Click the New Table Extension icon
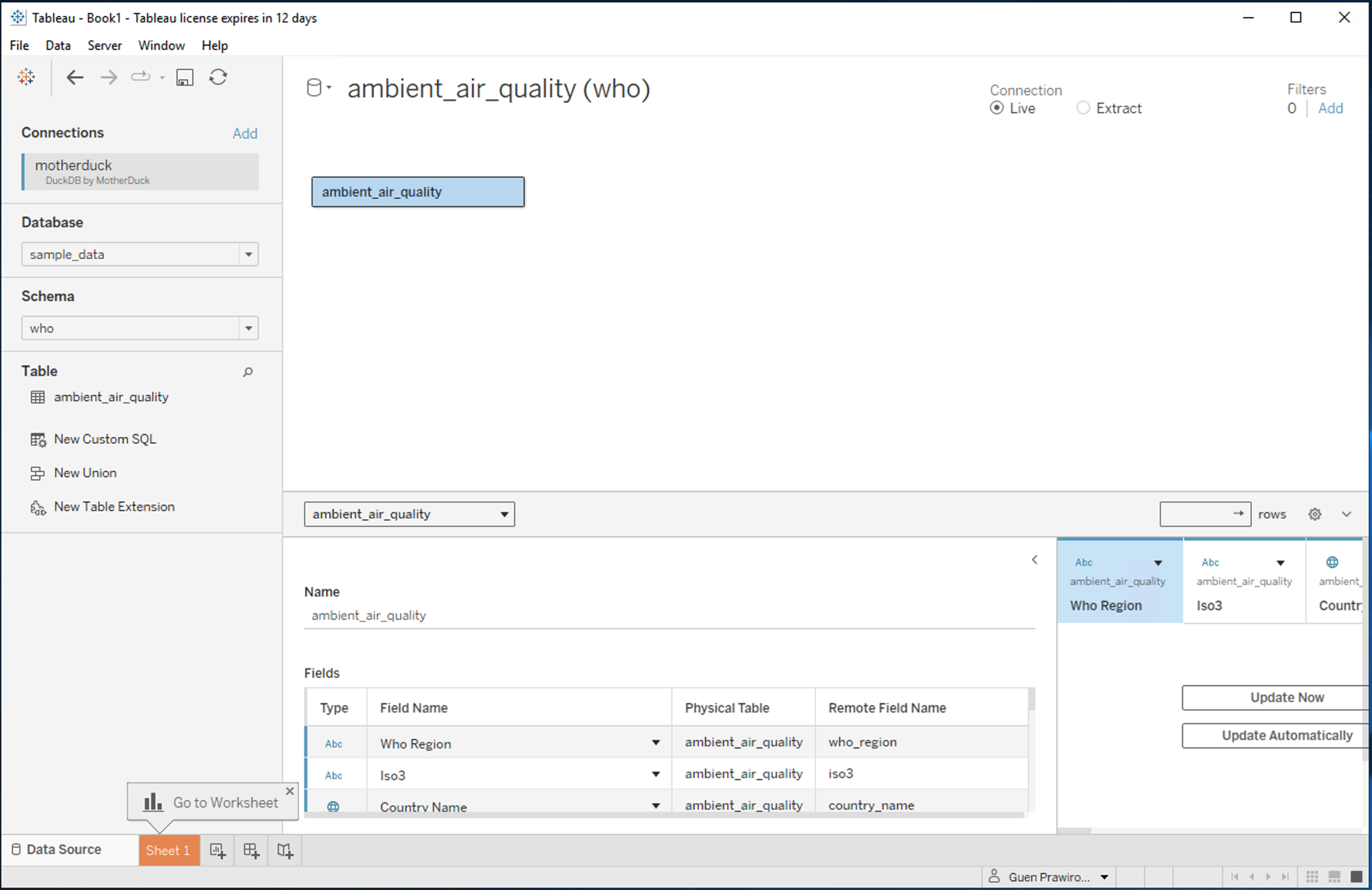The width and height of the screenshot is (1372, 890). (38, 508)
